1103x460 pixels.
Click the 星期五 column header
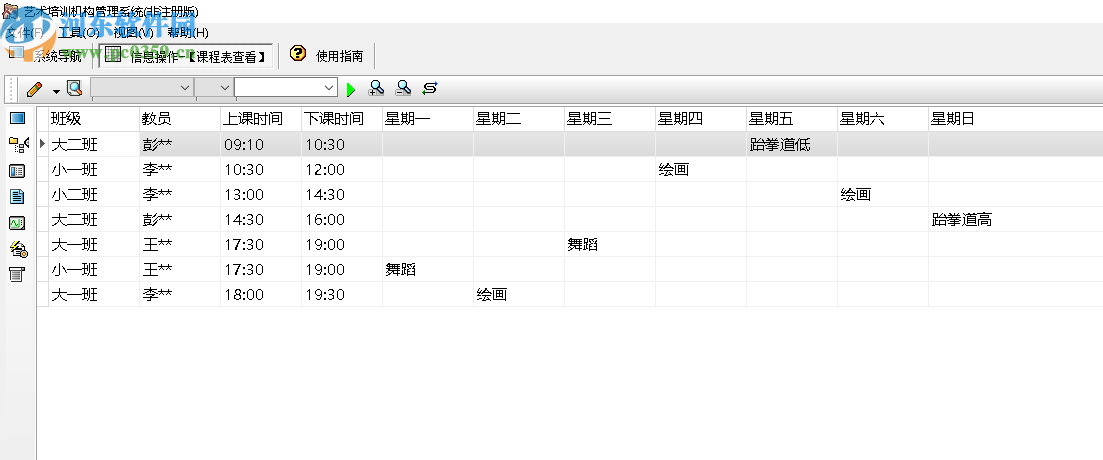[791, 119]
